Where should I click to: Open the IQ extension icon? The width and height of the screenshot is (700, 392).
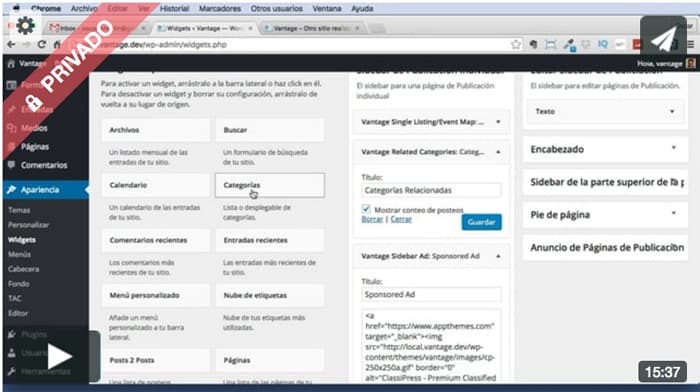603,44
